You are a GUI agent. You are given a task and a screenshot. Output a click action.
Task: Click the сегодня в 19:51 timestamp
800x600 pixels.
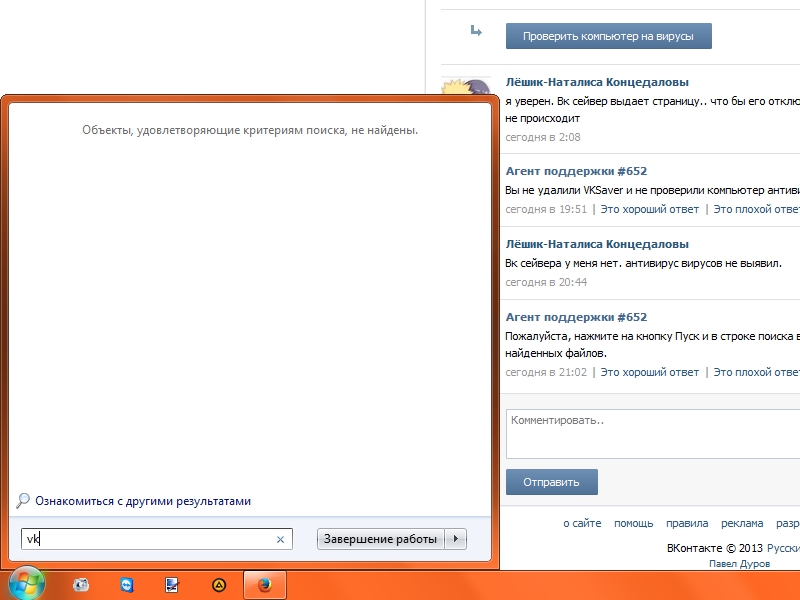point(546,209)
